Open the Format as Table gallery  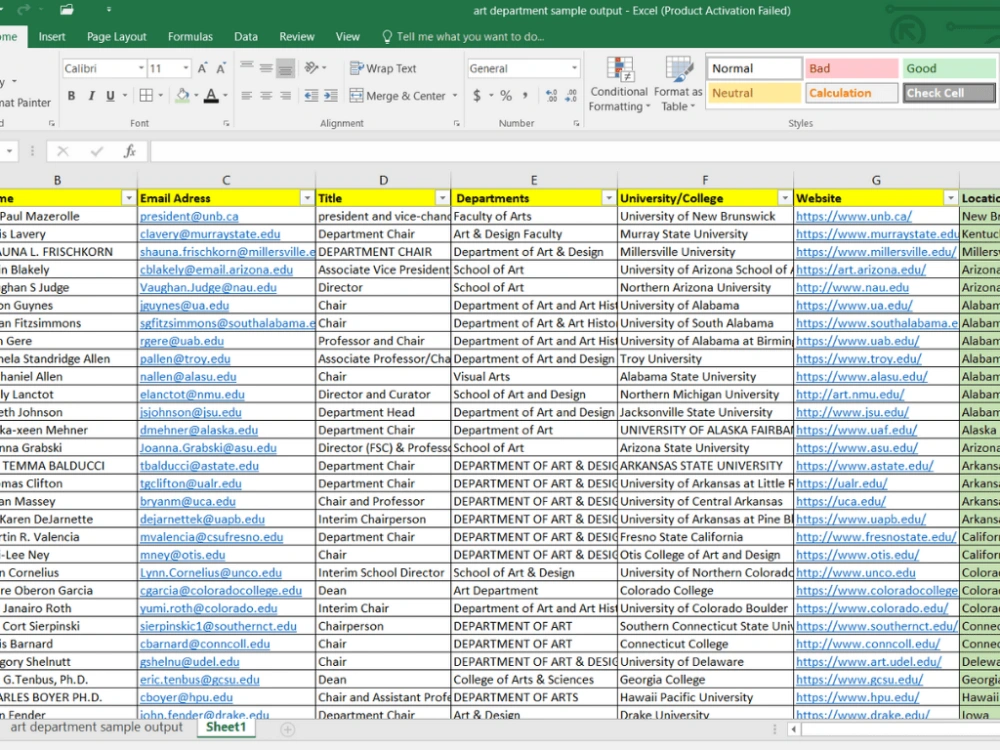click(x=678, y=84)
